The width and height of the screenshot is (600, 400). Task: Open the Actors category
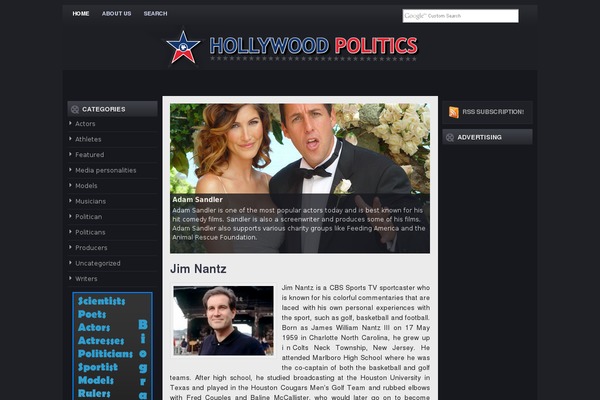tap(85, 124)
